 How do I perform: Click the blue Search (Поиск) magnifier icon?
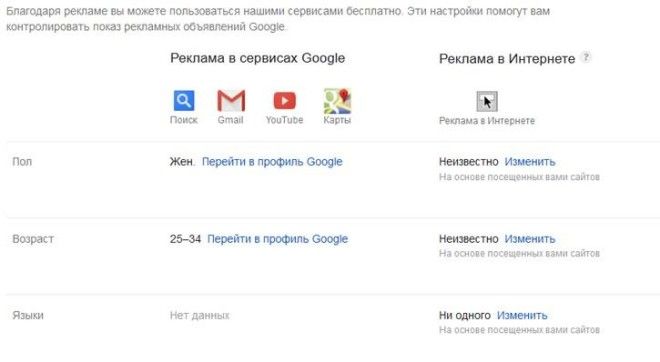pos(184,101)
